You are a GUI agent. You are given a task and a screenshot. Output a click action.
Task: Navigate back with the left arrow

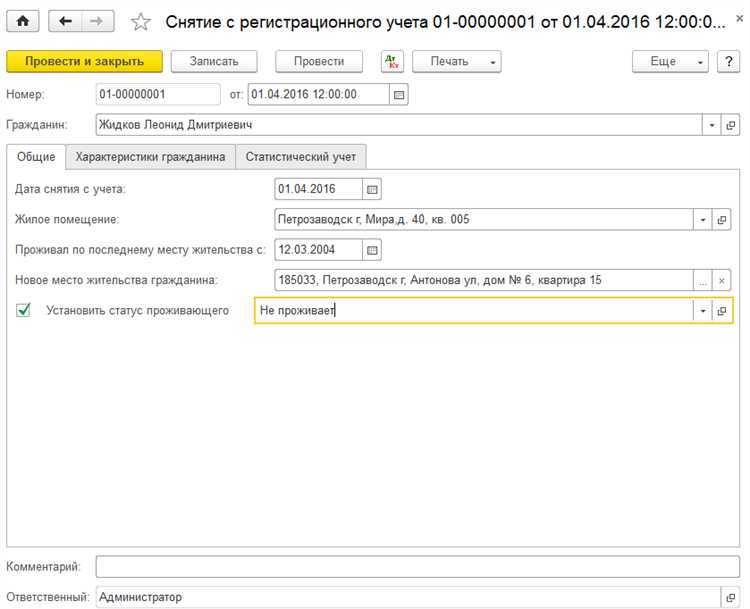(x=66, y=22)
